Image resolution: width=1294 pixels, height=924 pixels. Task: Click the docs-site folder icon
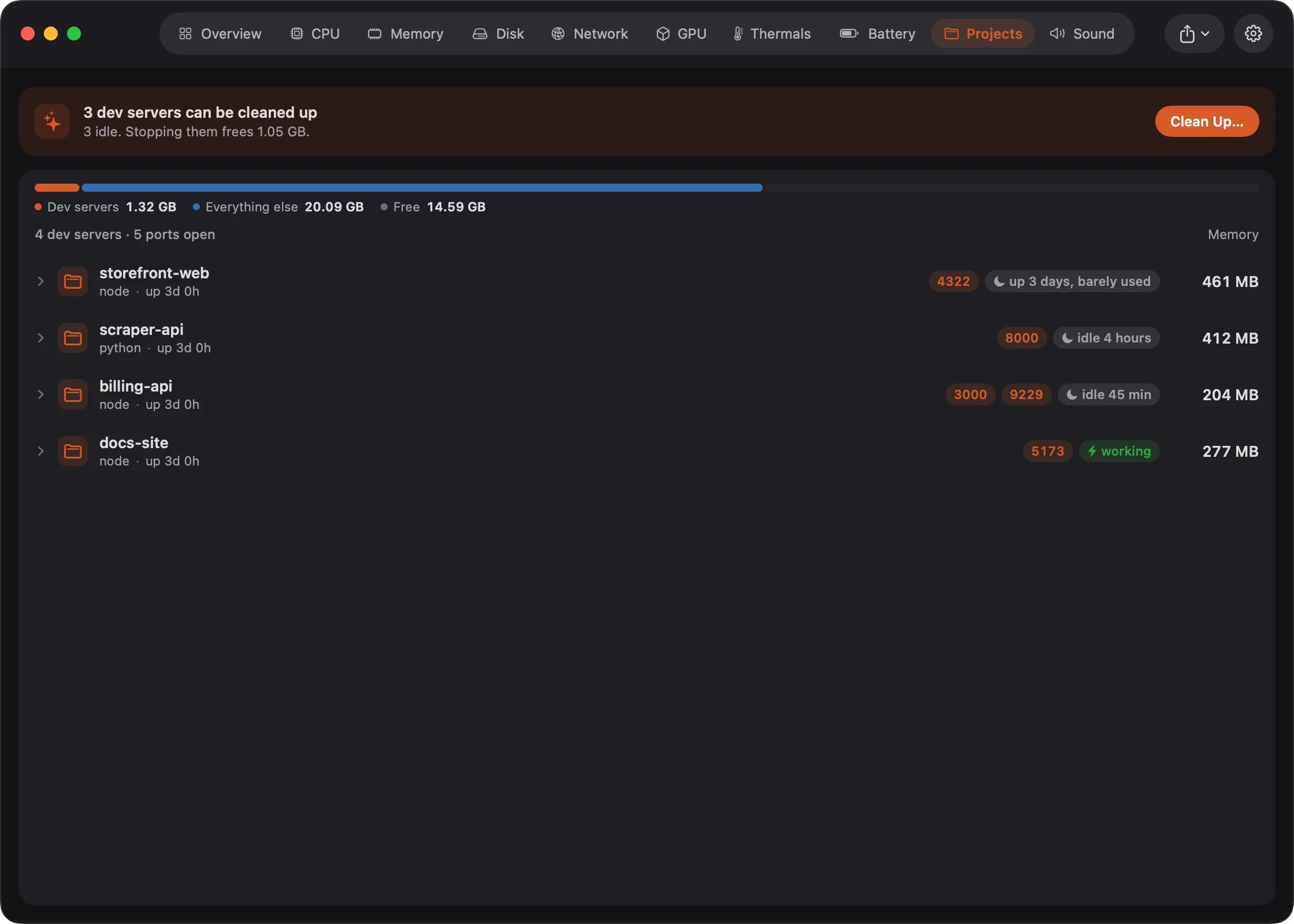coord(73,451)
